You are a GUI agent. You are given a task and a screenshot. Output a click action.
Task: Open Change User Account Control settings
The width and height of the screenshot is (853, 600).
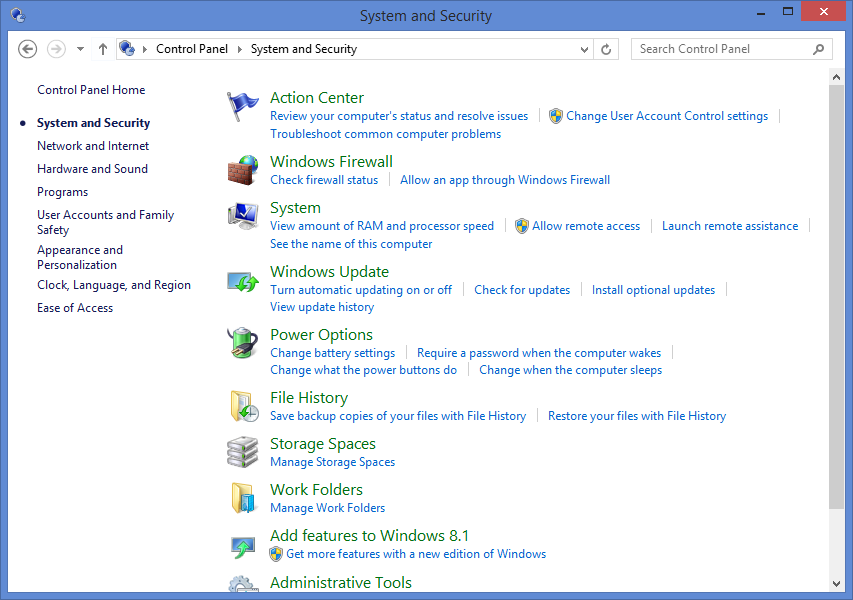(666, 115)
